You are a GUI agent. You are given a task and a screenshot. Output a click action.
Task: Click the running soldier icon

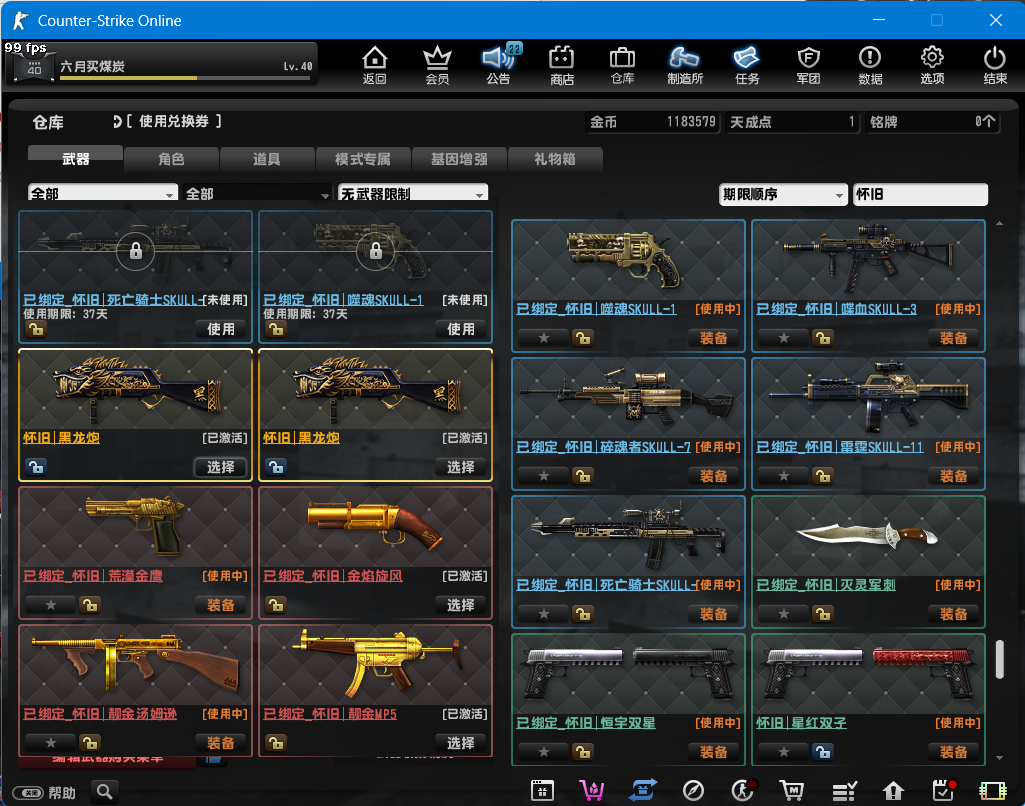[743, 791]
